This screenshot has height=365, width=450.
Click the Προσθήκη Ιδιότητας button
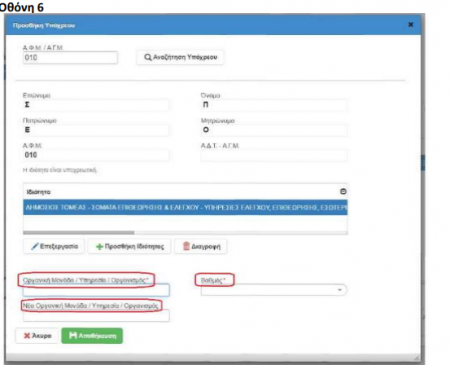pyautogui.click(x=129, y=246)
